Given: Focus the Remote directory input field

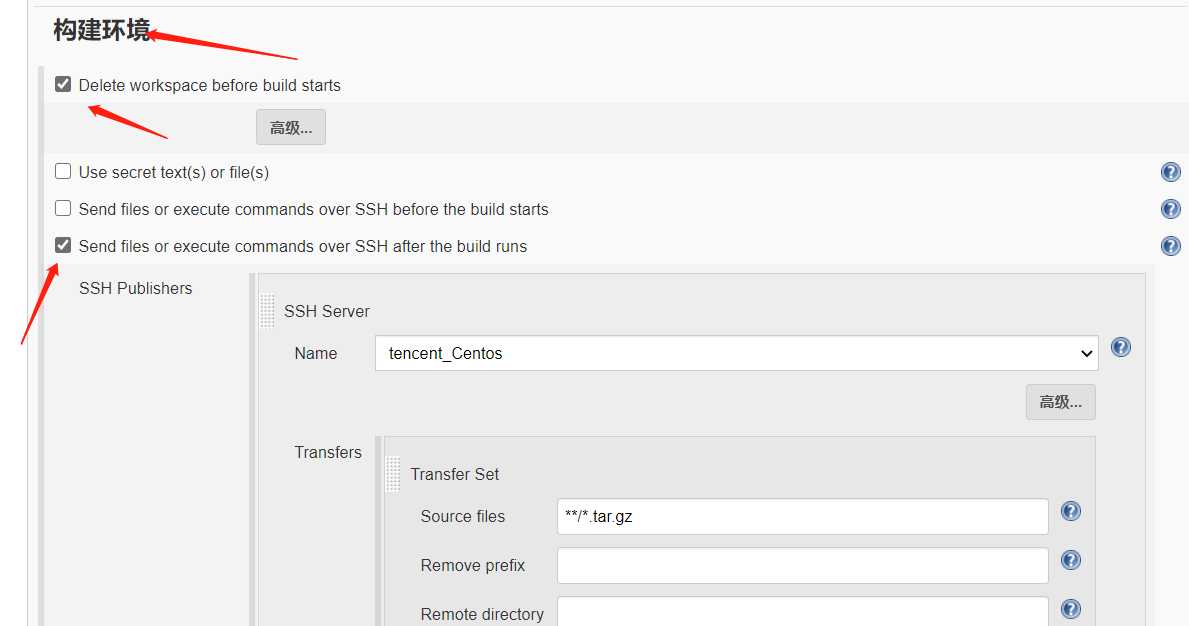Looking at the screenshot, I should coord(803,611).
